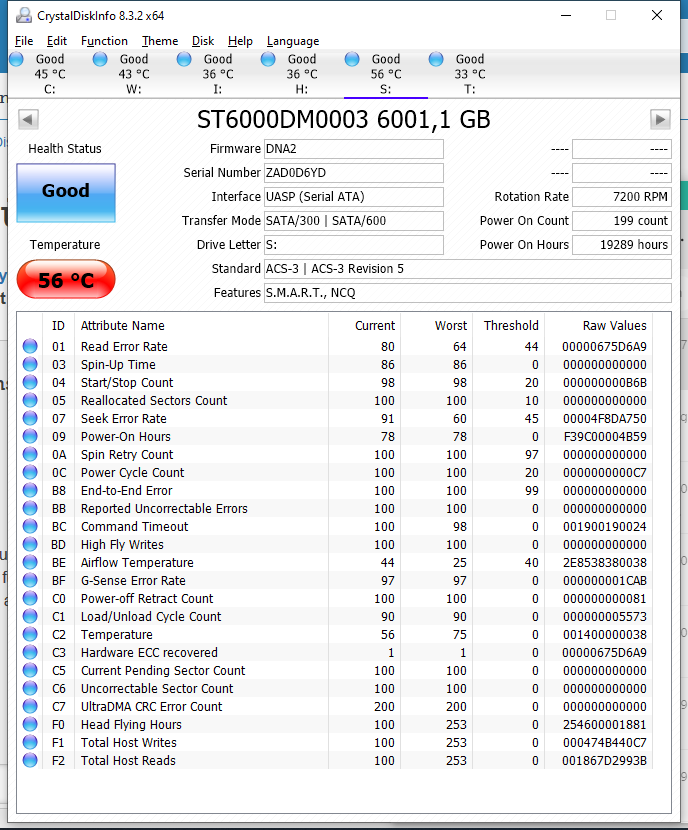The height and width of the screenshot is (830, 688).
Task: Click the CrystalDiskInfo app icon in title bar
Action: [23, 16]
